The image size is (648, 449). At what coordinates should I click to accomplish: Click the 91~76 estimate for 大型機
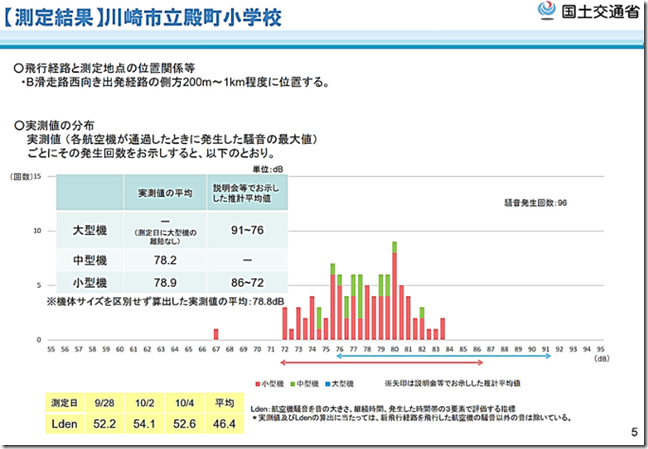click(247, 230)
